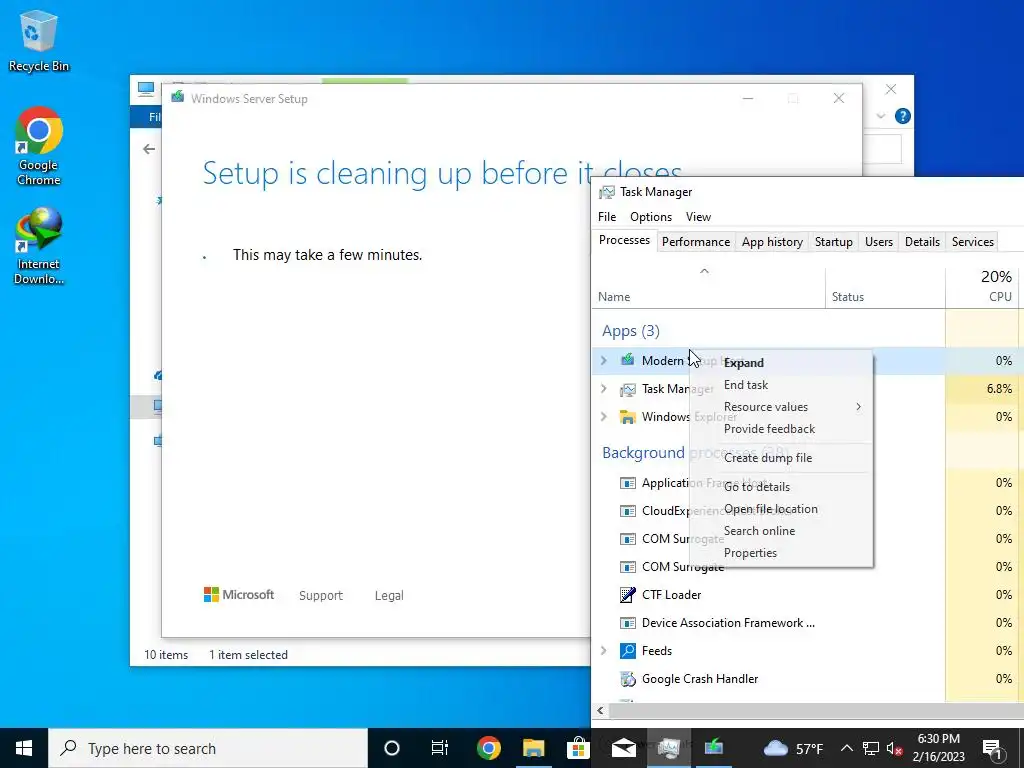This screenshot has height=768, width=1024.
Task: Expand the Task Manager process row
Action: 604,389
